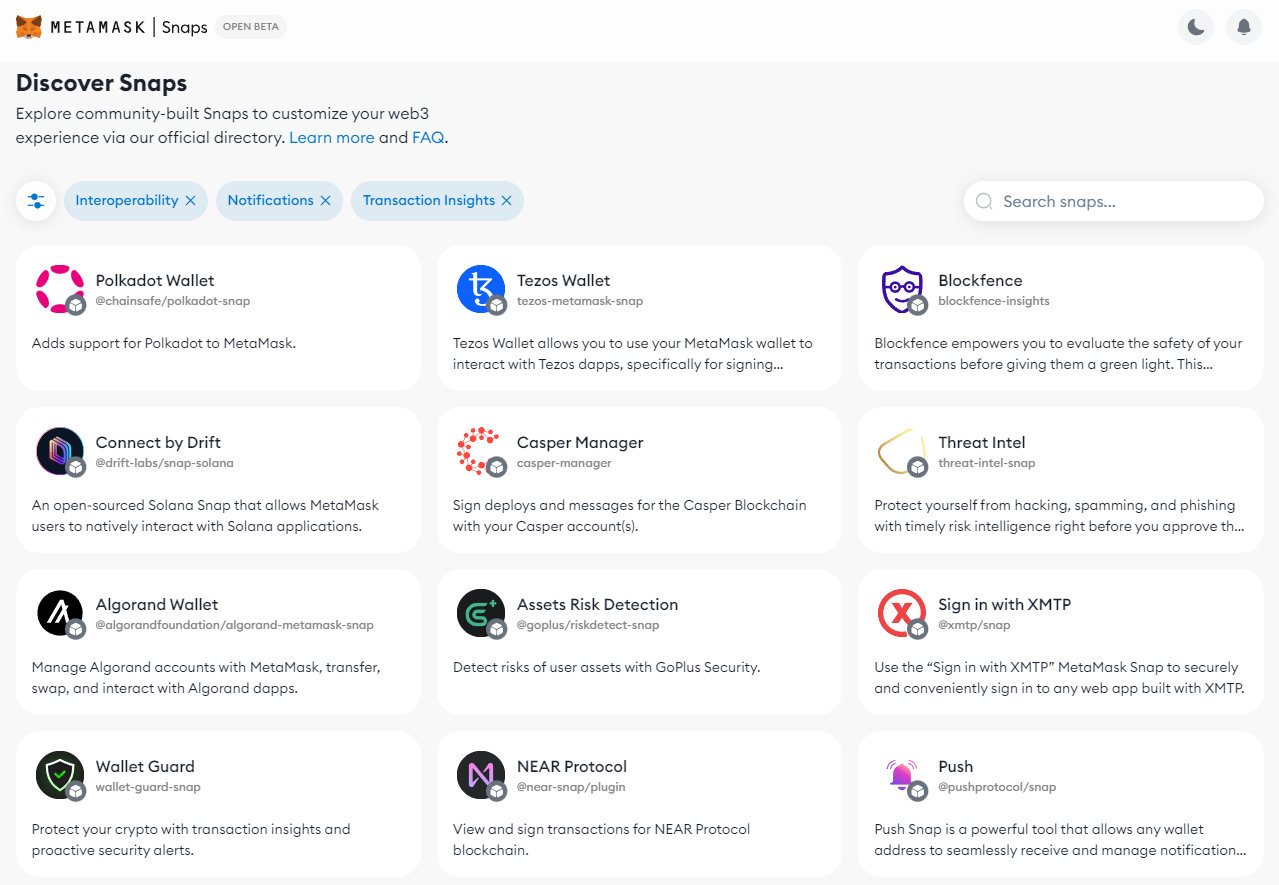Click the @xmtp/snap package name
The height and width of the screenshot is (885, 1279).
(974, 625)
